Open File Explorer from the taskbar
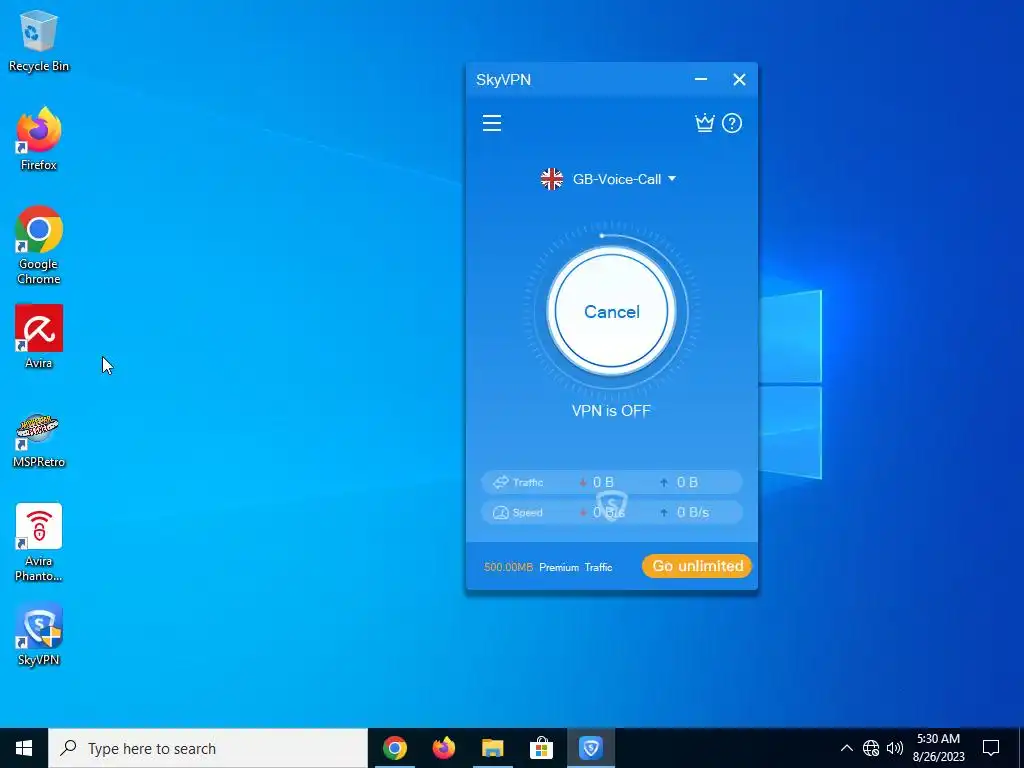This screenshot has width=1024, height=768. click(x=492, y=748)
